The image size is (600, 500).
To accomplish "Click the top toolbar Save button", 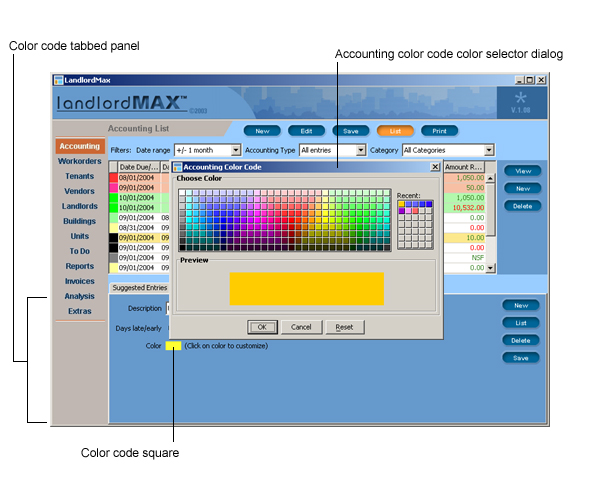I will pos(351,131).
